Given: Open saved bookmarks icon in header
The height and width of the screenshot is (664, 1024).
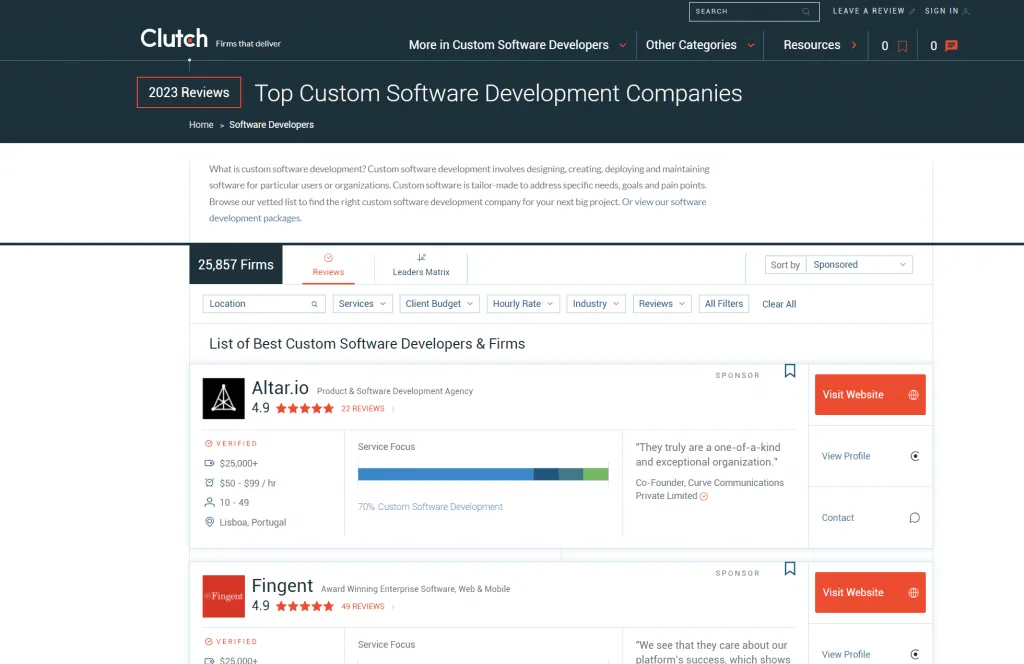Looking at the screenshot, I should (x=903, y=46).
